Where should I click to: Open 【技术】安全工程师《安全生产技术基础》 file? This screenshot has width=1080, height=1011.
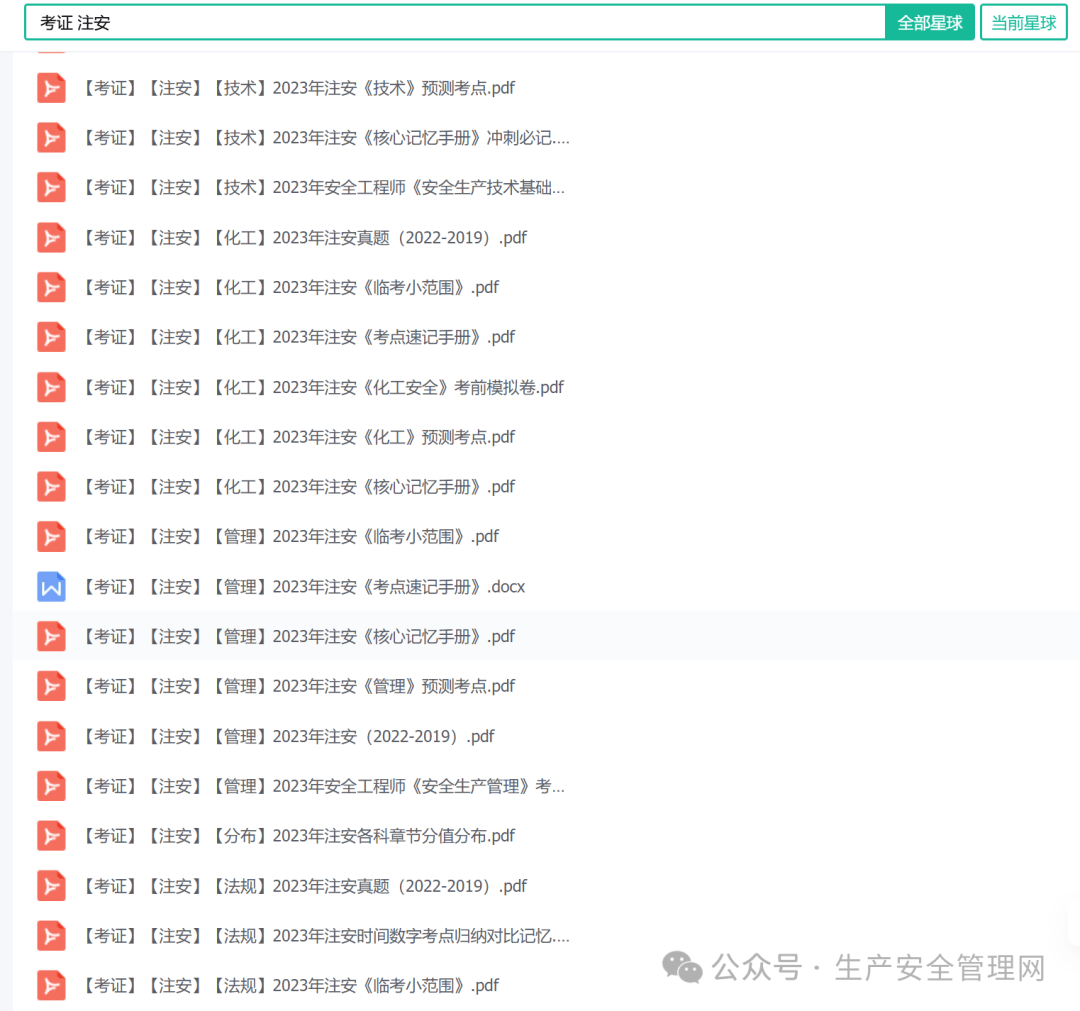coord(323,188)
